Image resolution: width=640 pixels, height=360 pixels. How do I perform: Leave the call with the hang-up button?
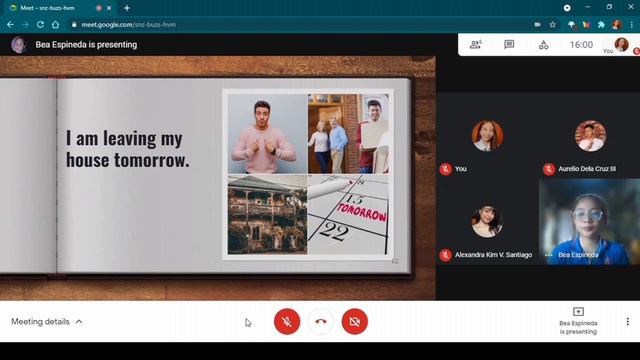[x=321, y=322]
